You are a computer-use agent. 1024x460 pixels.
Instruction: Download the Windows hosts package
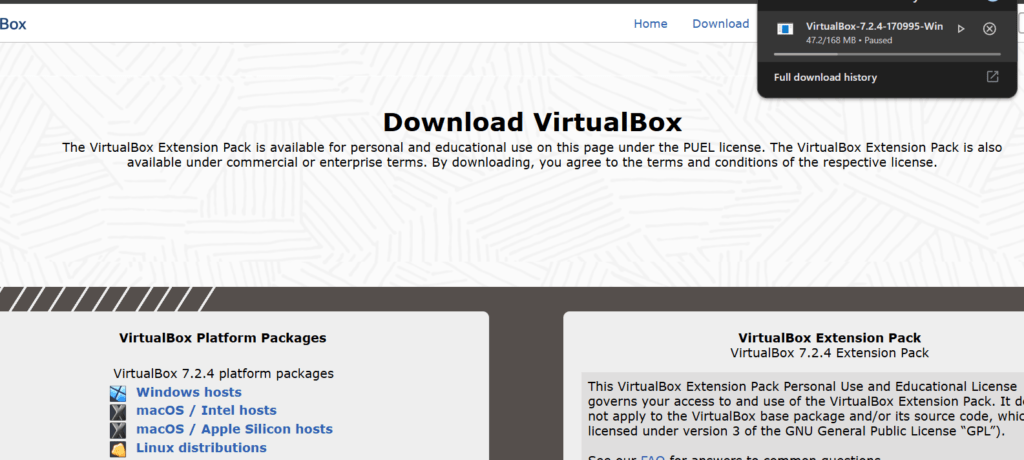pos(188,393)
